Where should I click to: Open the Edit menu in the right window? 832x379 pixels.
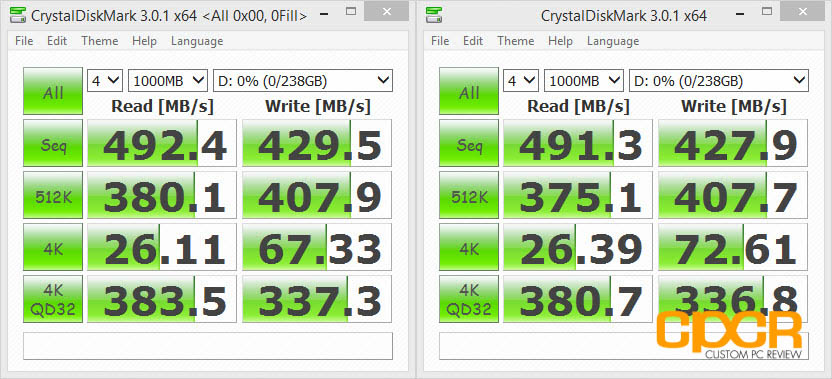point(472,41)
